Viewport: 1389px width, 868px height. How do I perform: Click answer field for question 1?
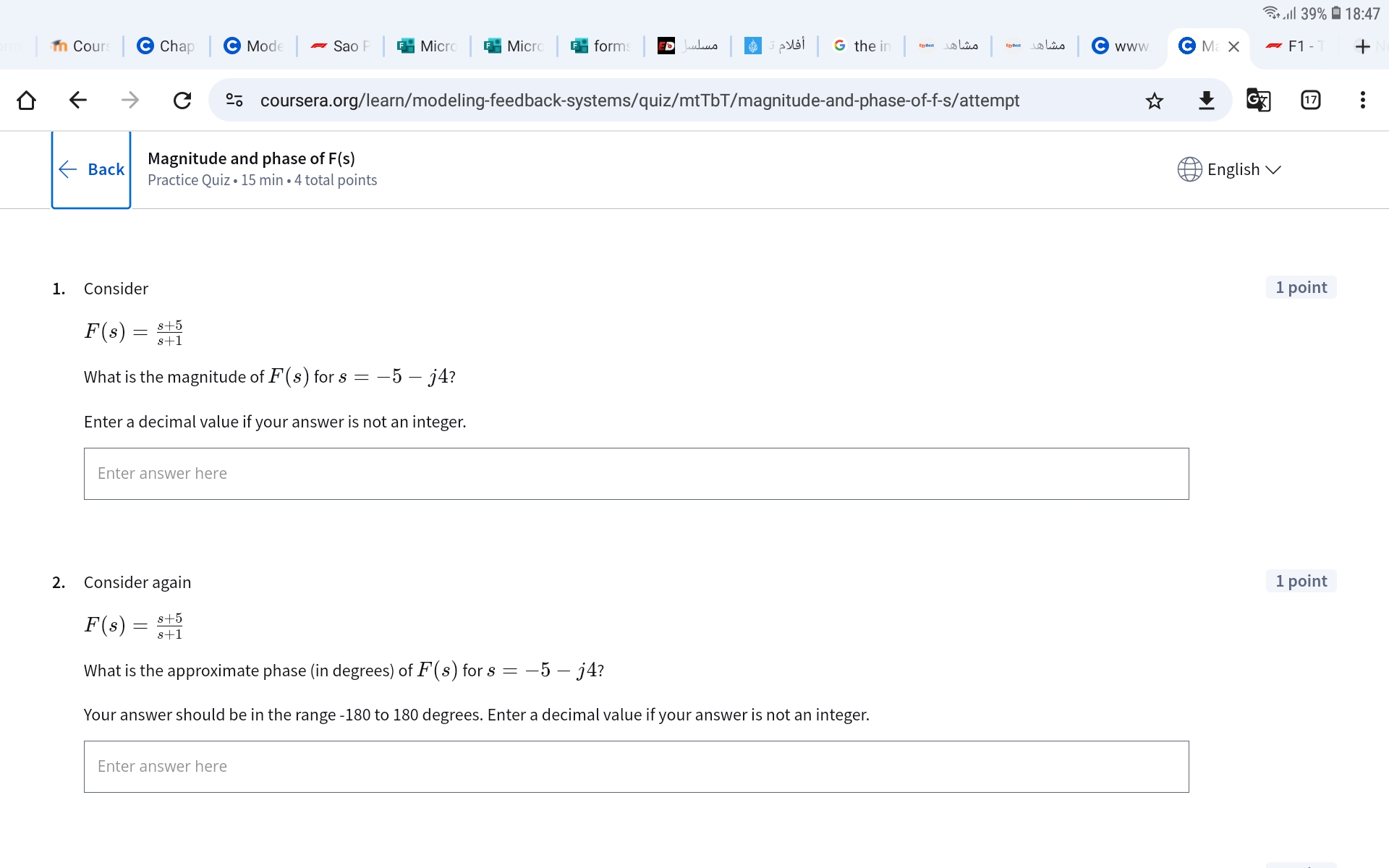coord(637,474)
